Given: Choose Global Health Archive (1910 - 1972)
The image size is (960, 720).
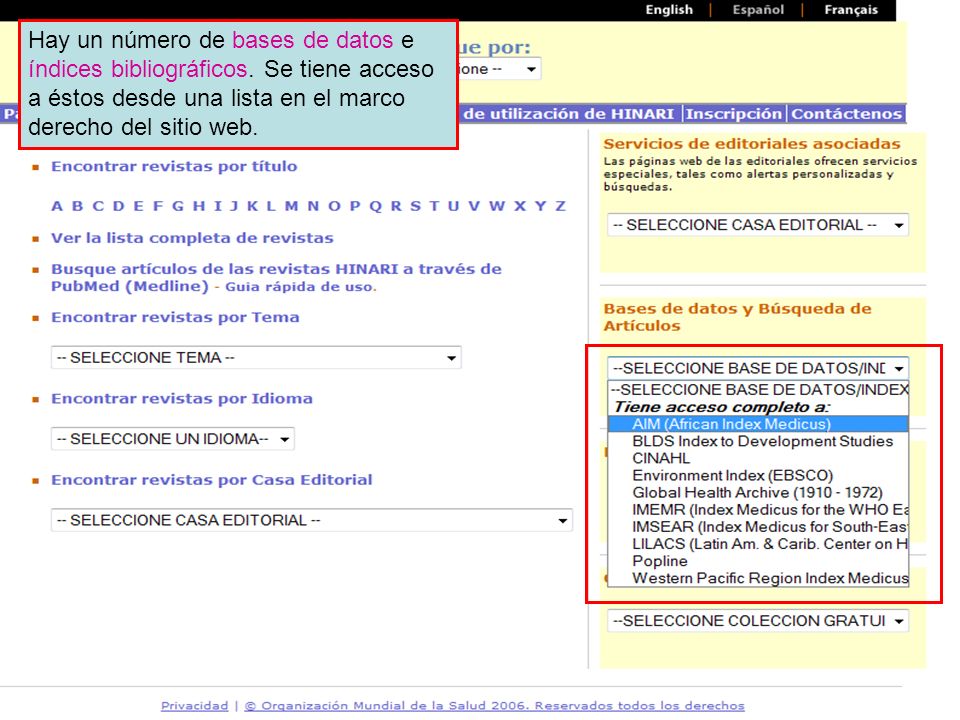Looking at the screenshot, I should tap(758, 493).
